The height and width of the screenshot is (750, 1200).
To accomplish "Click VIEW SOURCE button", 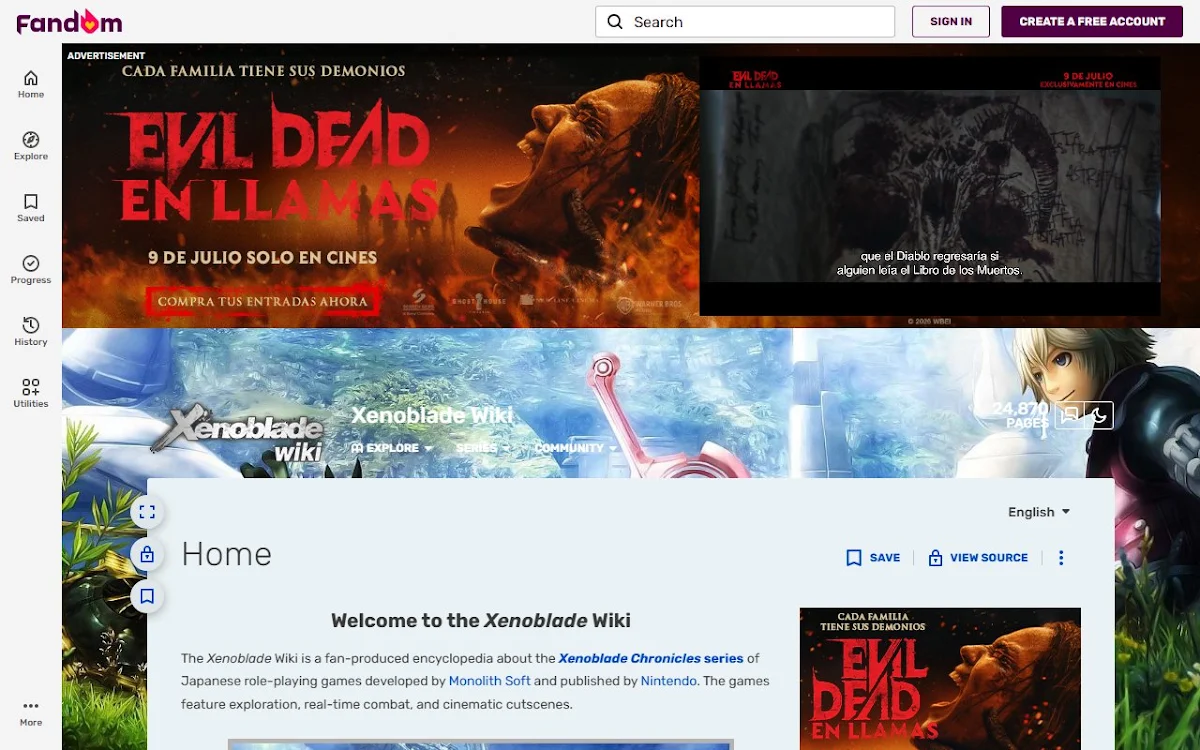I will pyautogui.click(x=978, y=558).
